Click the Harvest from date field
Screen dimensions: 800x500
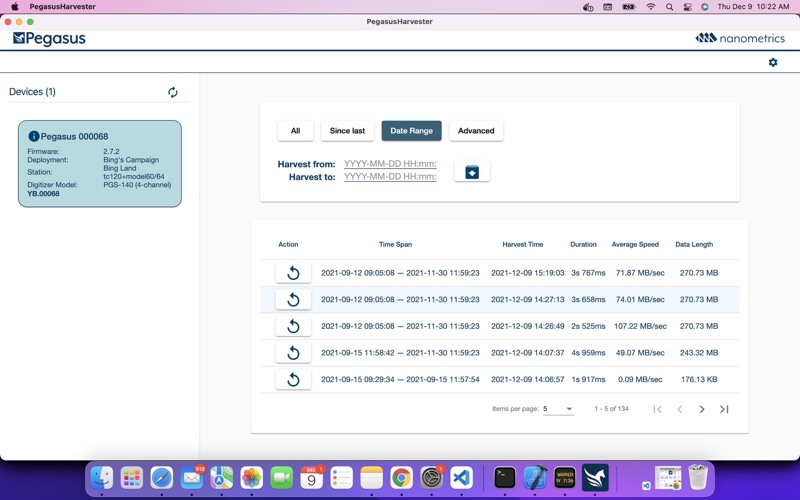click(x=390, y=164)
